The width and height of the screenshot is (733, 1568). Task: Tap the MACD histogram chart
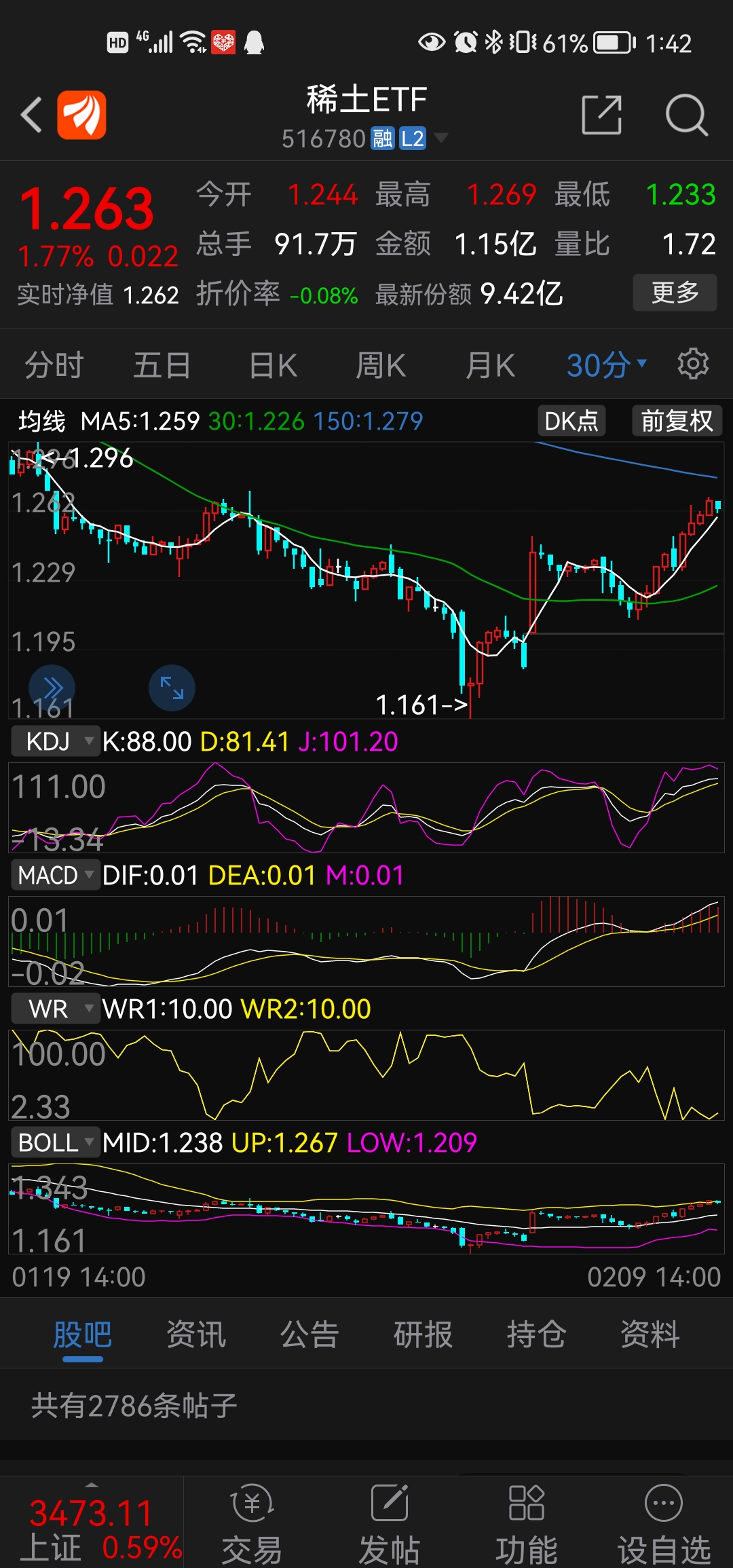click(x=366, y=941)
